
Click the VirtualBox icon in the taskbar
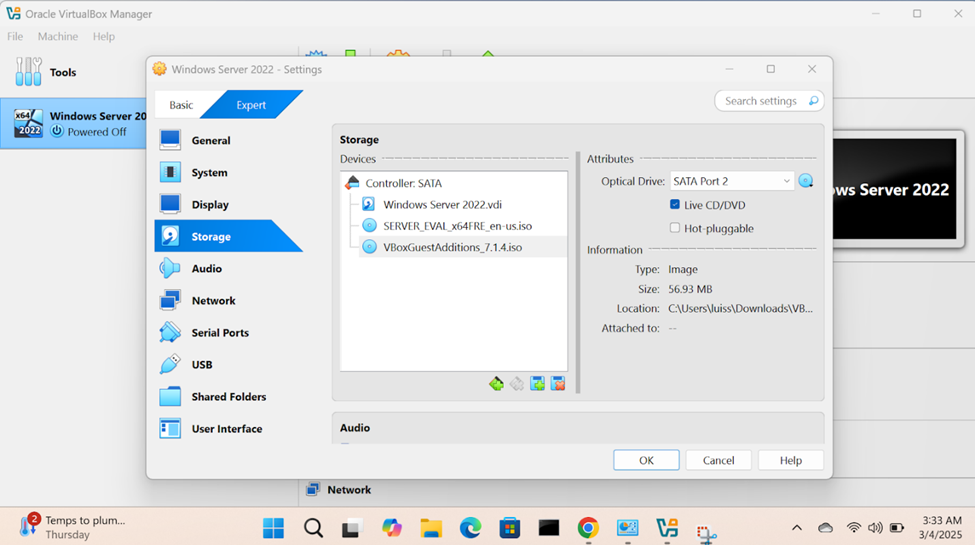[x=667, y=528]
